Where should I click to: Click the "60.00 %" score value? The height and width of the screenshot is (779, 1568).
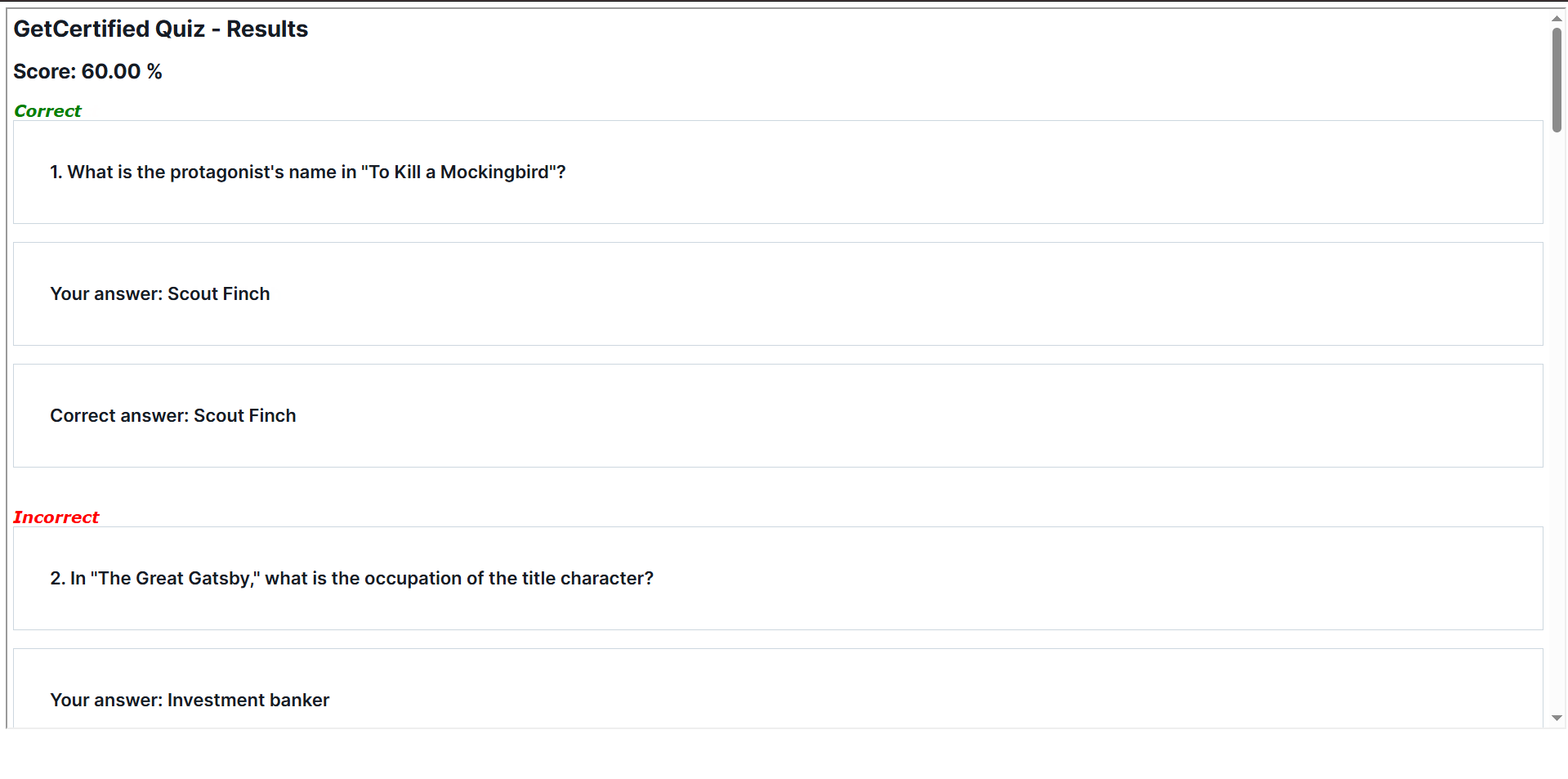[122, 72]
